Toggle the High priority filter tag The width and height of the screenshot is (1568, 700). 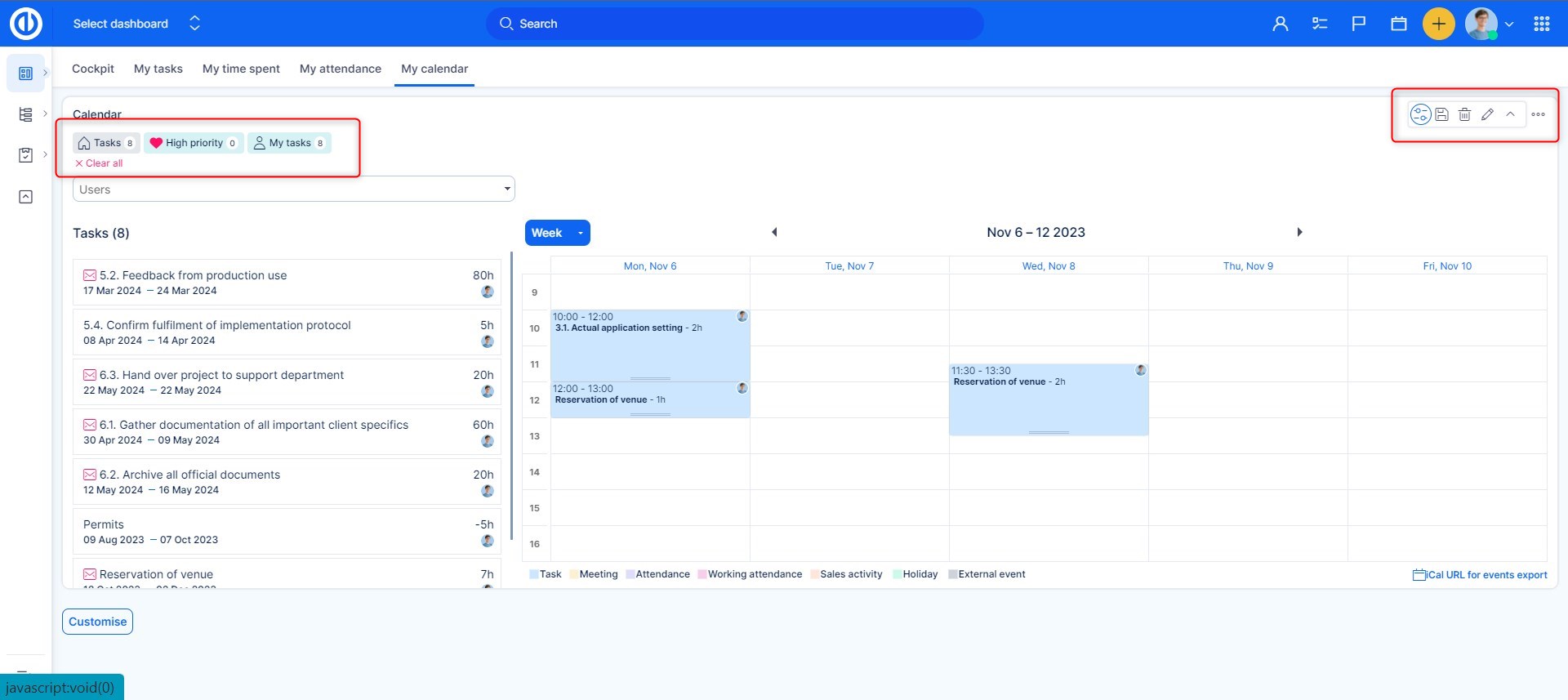[194, 143]
